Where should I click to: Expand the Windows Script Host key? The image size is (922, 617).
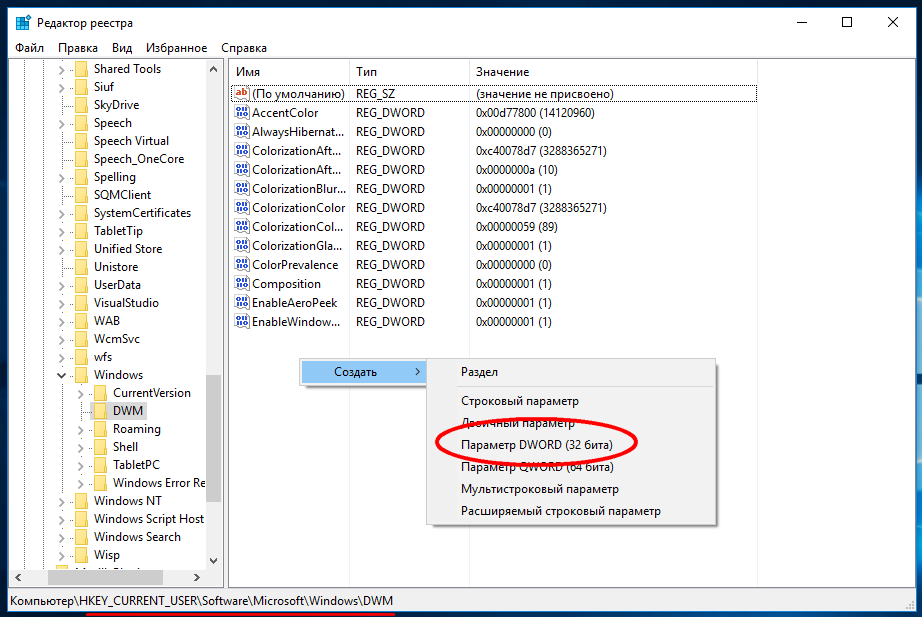coord(61,519)
